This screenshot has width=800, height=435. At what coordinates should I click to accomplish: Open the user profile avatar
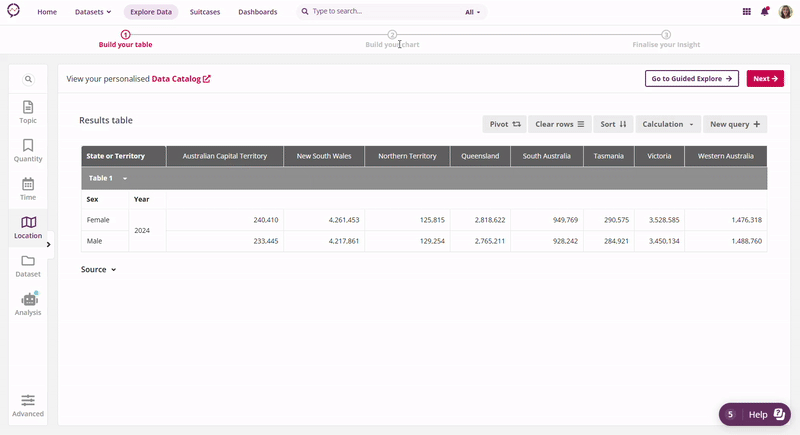[x=785, y=12]
